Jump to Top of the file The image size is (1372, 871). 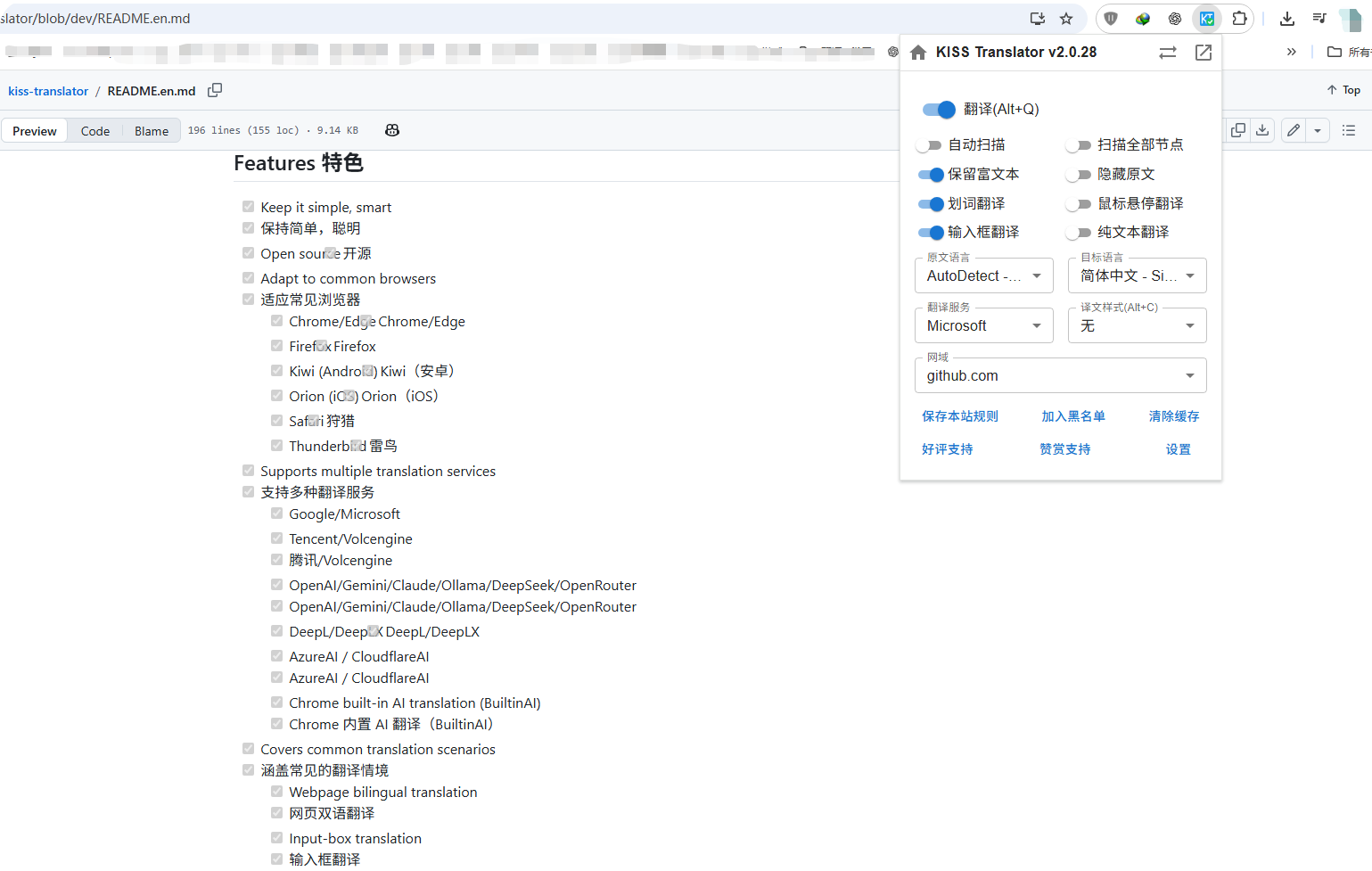pyautogui.click(x=1343, y=90)
